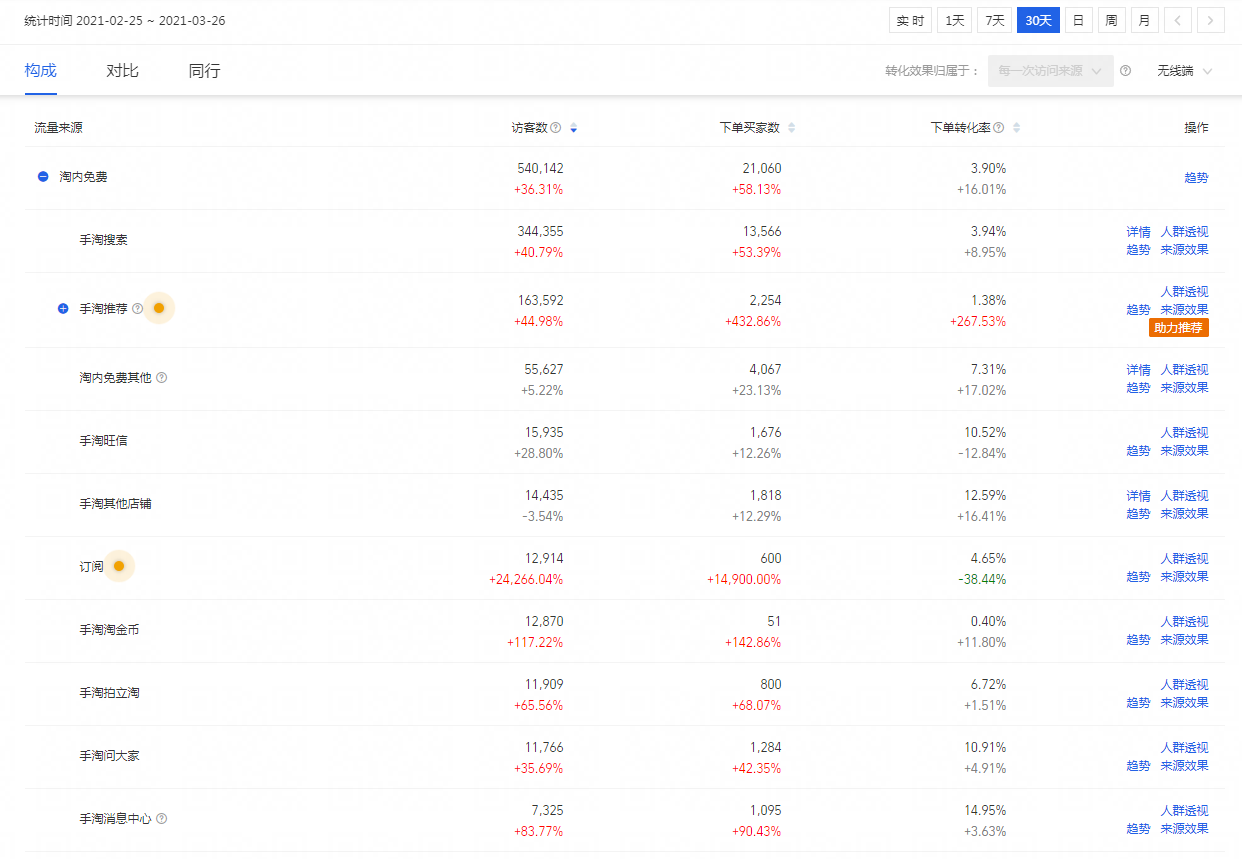Select the 30天 time range
This screenshot has height=859, width=1242.
[x=1038, y=20]
